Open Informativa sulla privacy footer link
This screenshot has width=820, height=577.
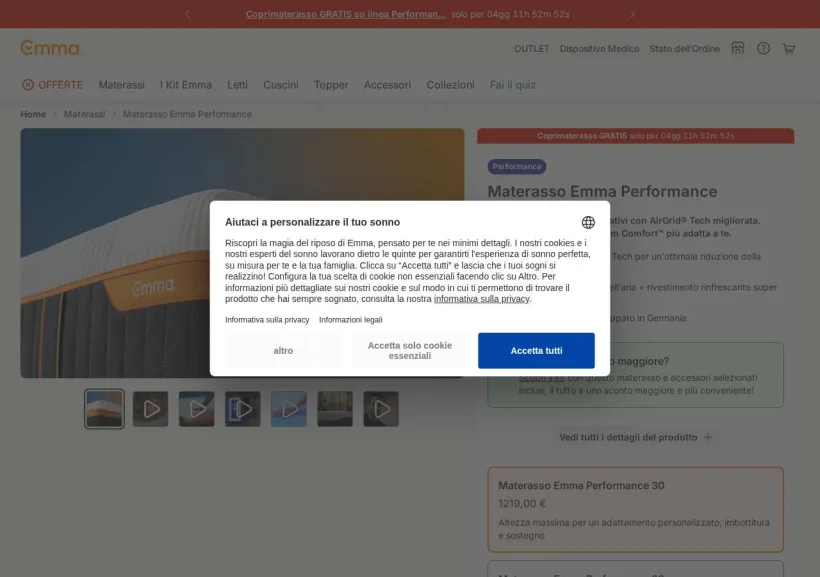click(x=267, y=320)
